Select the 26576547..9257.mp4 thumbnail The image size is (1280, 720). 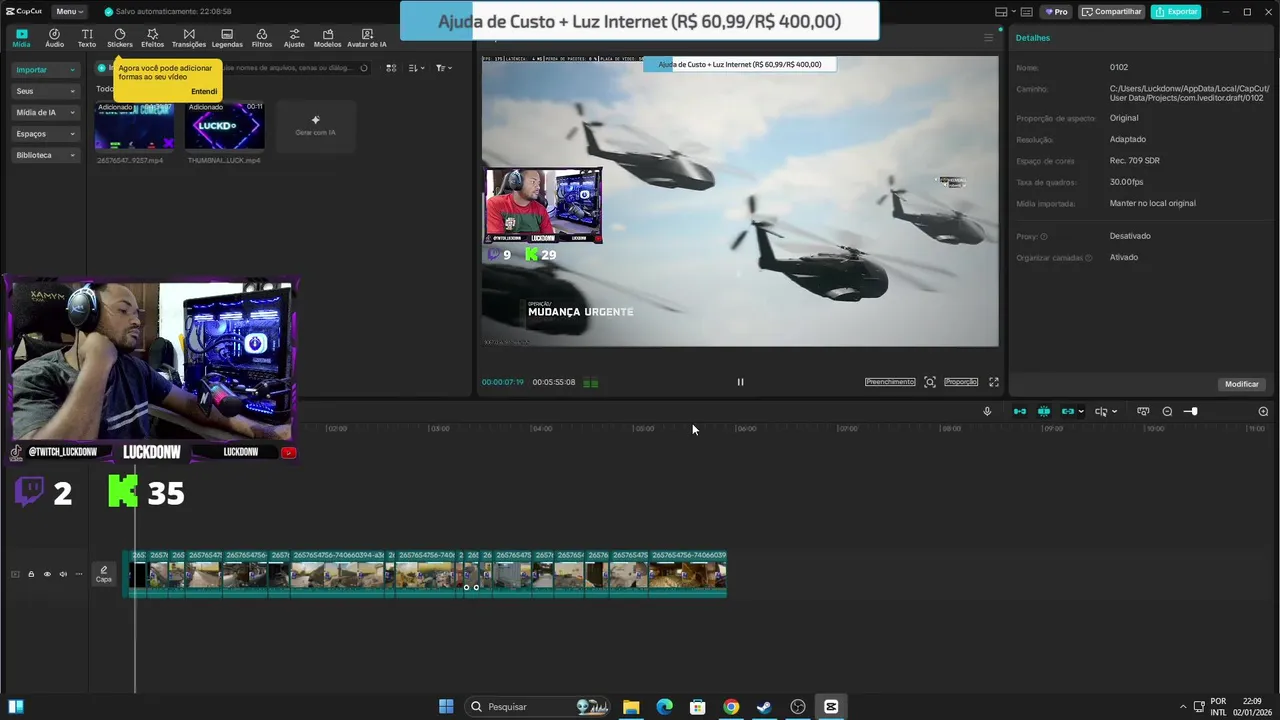pyautogui.click(x=134, y=126)
